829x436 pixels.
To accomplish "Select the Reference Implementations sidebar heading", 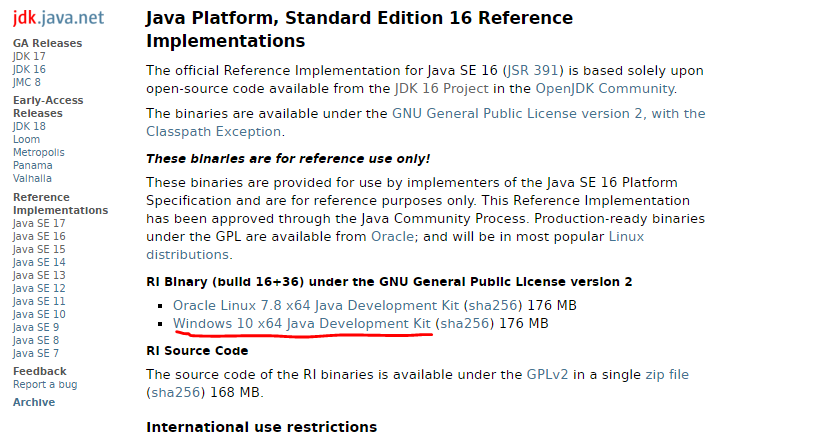I will 60,203.
